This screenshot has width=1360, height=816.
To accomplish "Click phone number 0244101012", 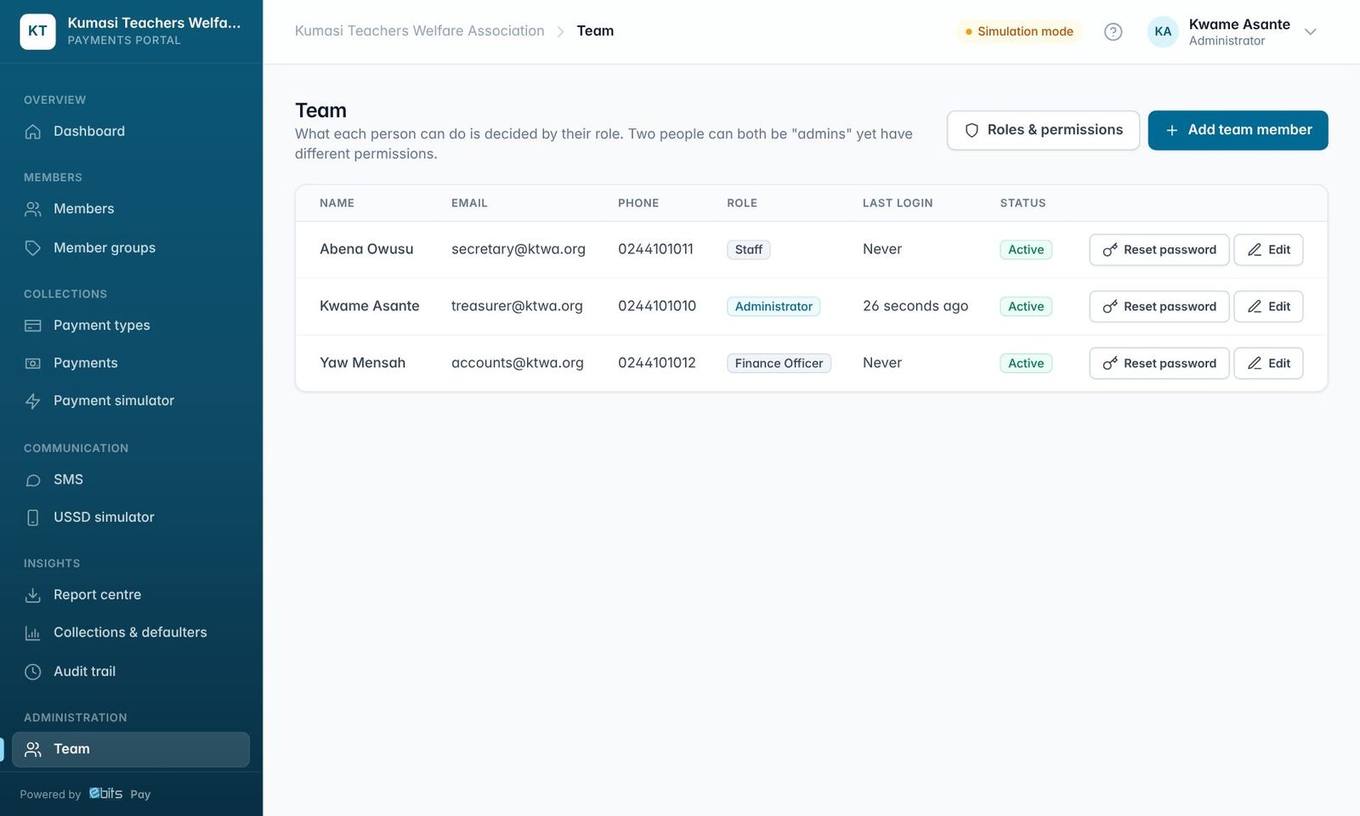I will pyautogui.click(x=657, y=363).
